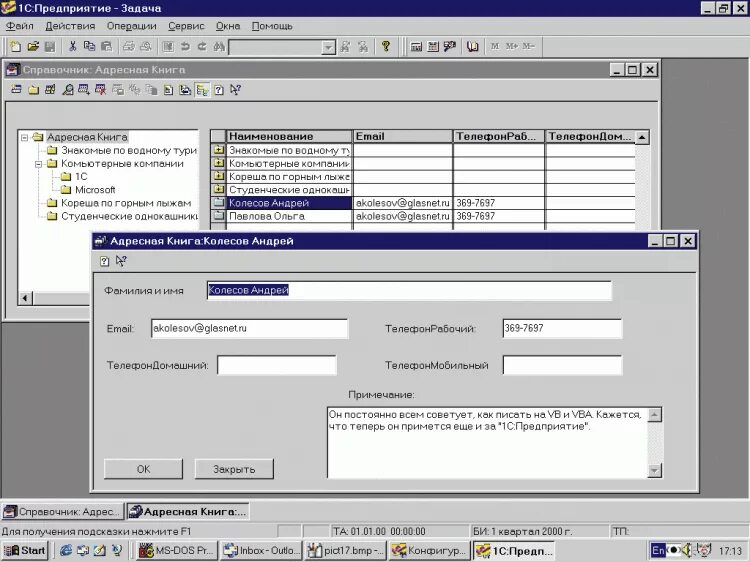Click the syntax assistant book icon
This screenshot has width=750, height=562.
[473, 46]
